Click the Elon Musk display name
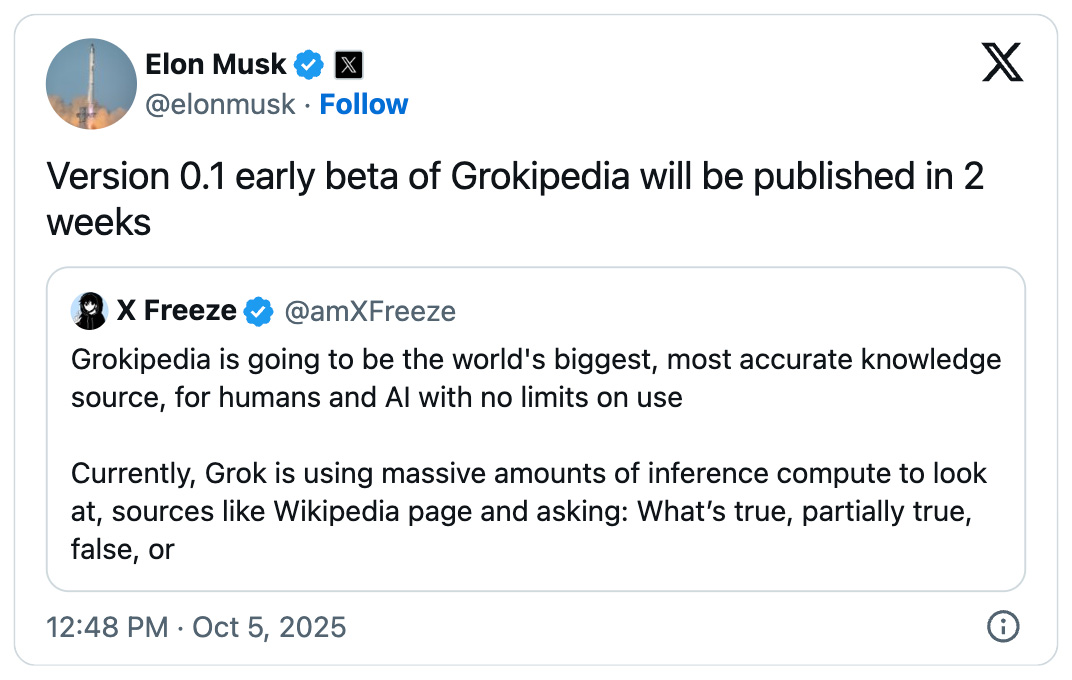Image resolution: width=1072 pixels, height=680 pixels. 215,65
